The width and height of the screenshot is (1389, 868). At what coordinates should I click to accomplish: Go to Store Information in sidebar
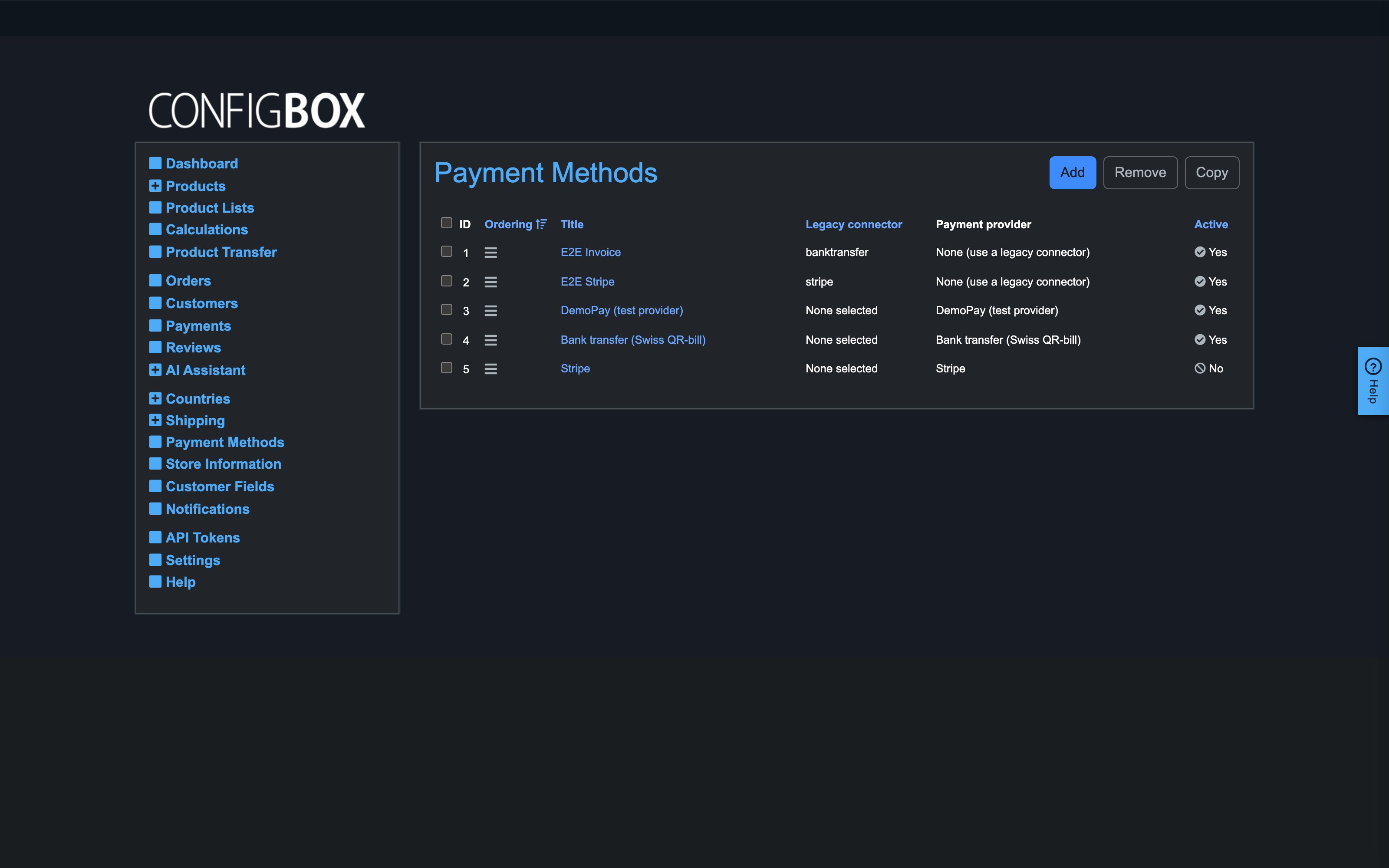coord(223,464)
